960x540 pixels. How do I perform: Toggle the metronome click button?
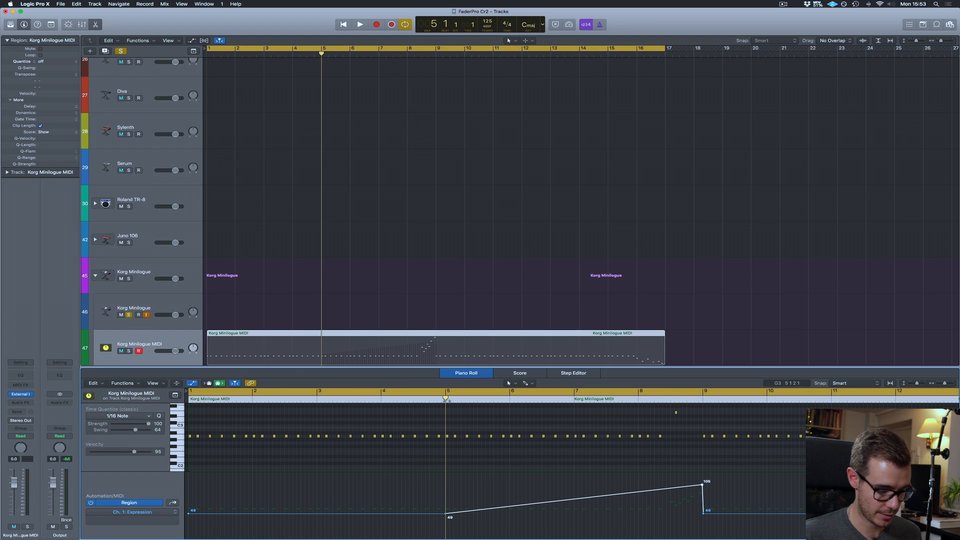[599, 24]
